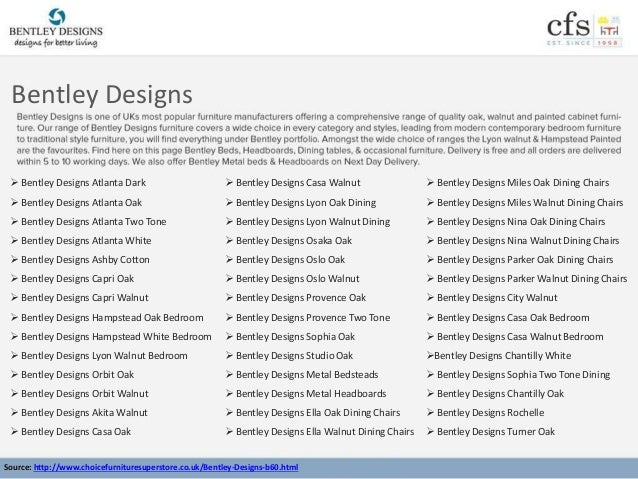Select 'Bentley Designs Nina Oak Dining Chairs'
The height and width of the screenshot is (479, 638).
521,222
